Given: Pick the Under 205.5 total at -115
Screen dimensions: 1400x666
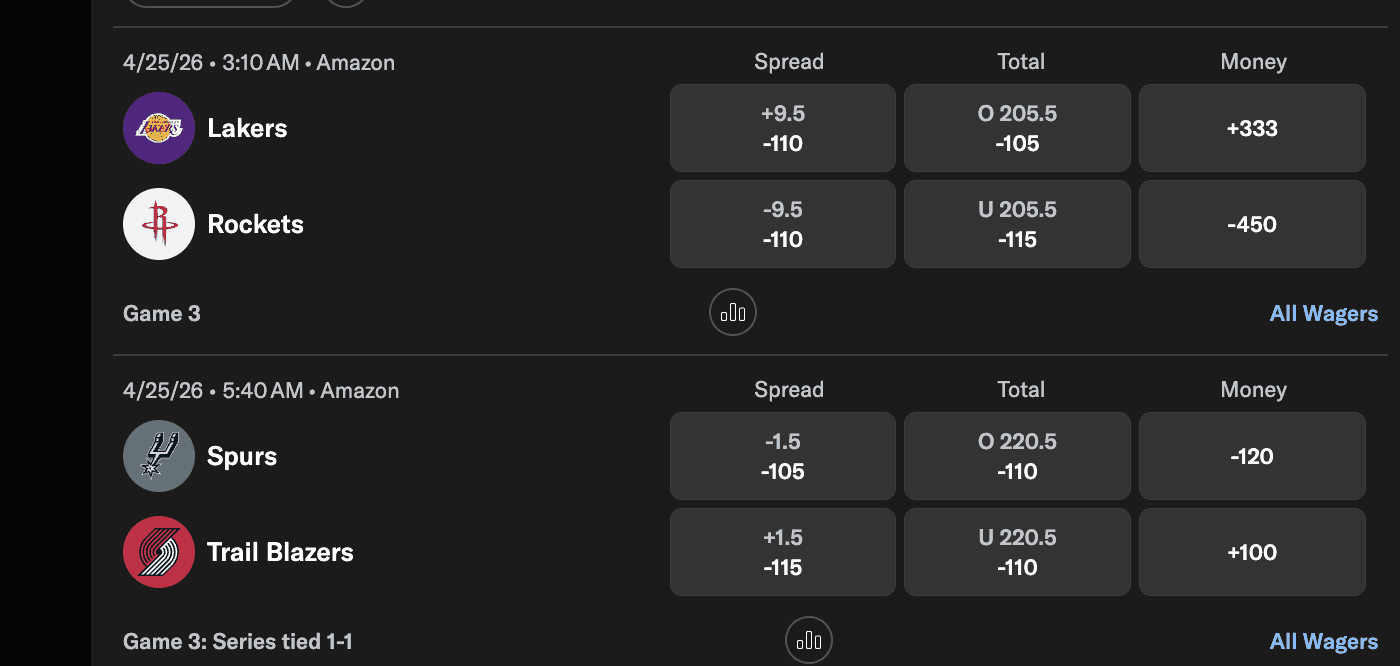Looking at the screenshot, I should tap(1017, 224).
